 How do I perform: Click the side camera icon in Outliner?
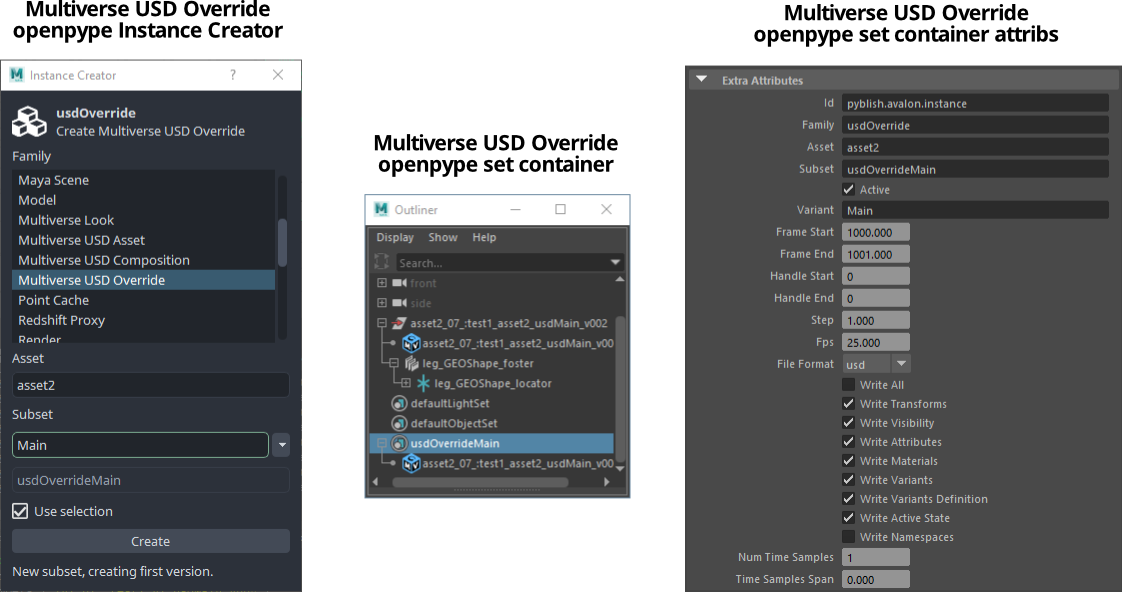(399, 303)
